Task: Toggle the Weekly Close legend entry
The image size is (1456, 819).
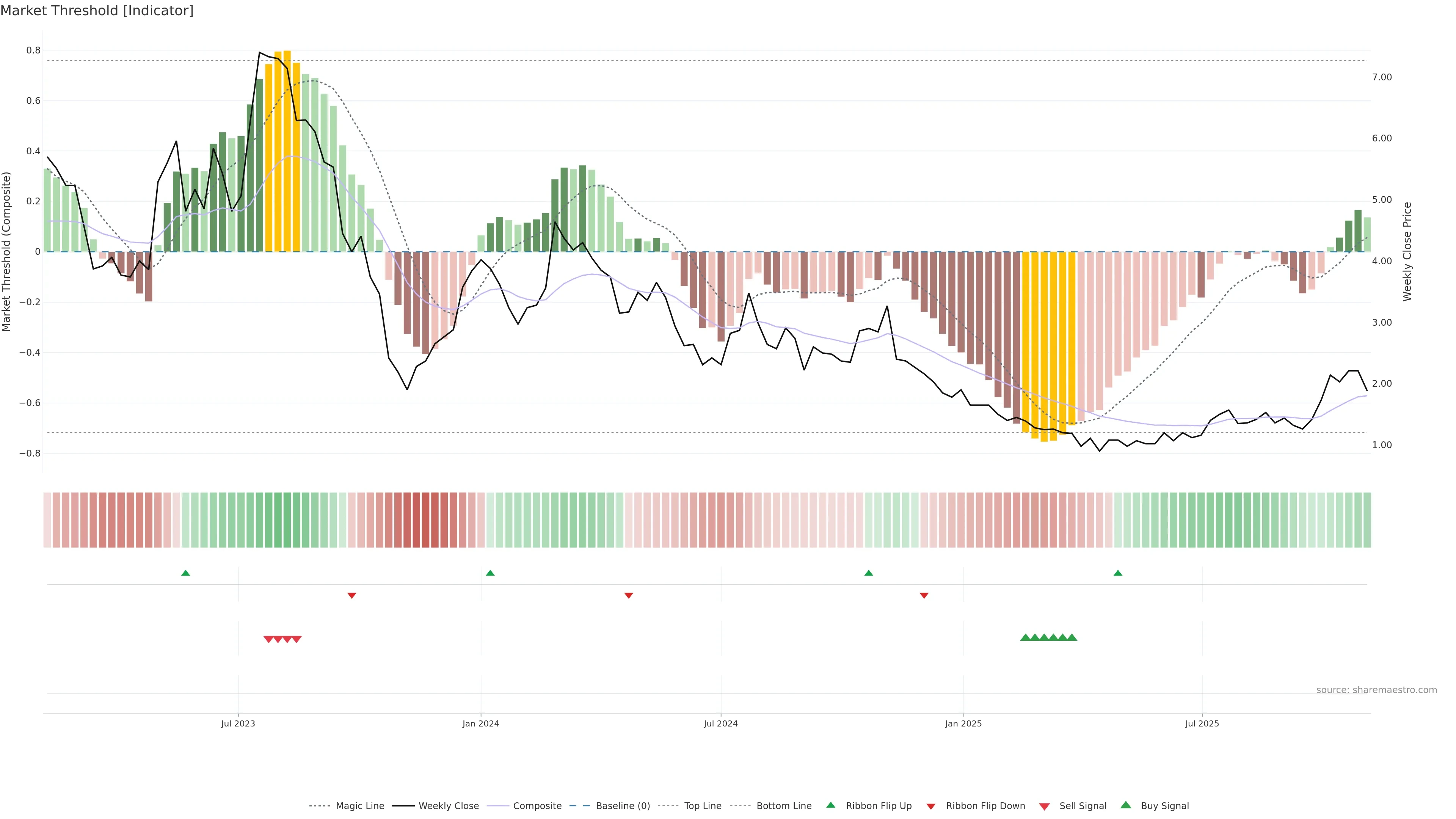Action: click(x=448, y=805)
